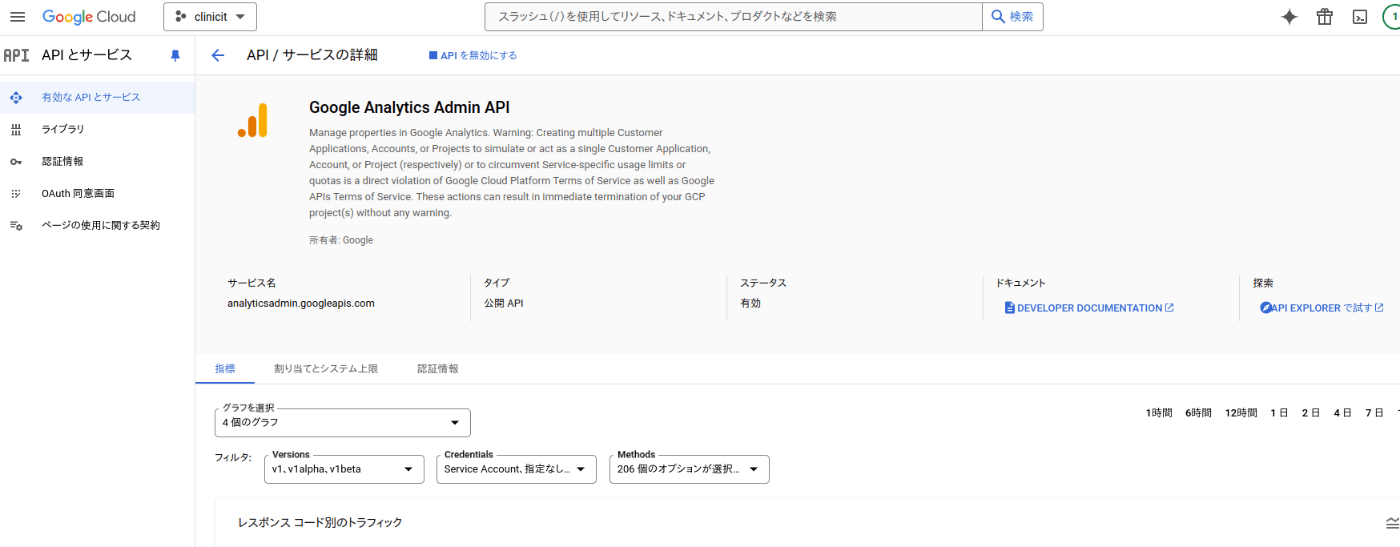Click the ページの使用に関する契約 settings icon
The height and width of the screenshot is (547, 1400).
pyautogui.click(x=16, y=225)
